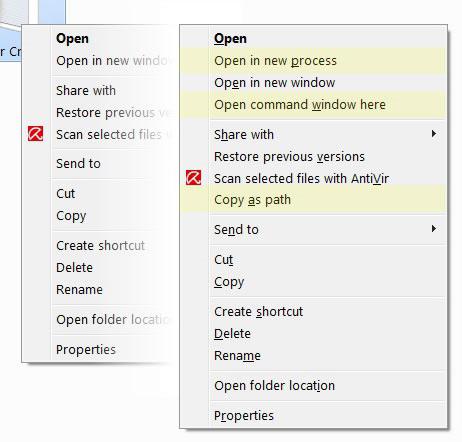Expand the Share with submenu arrow

pos(434,134)
